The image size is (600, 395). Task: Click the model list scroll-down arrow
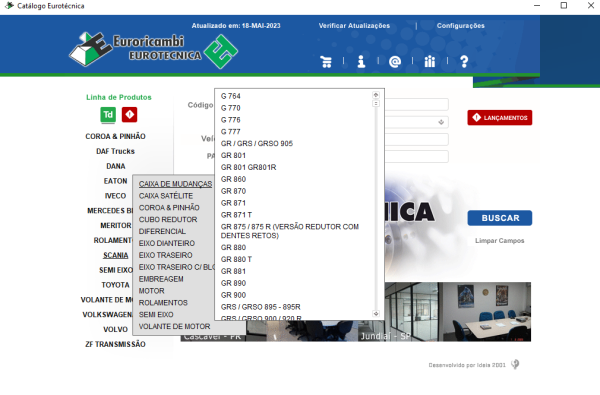point(376,313)
